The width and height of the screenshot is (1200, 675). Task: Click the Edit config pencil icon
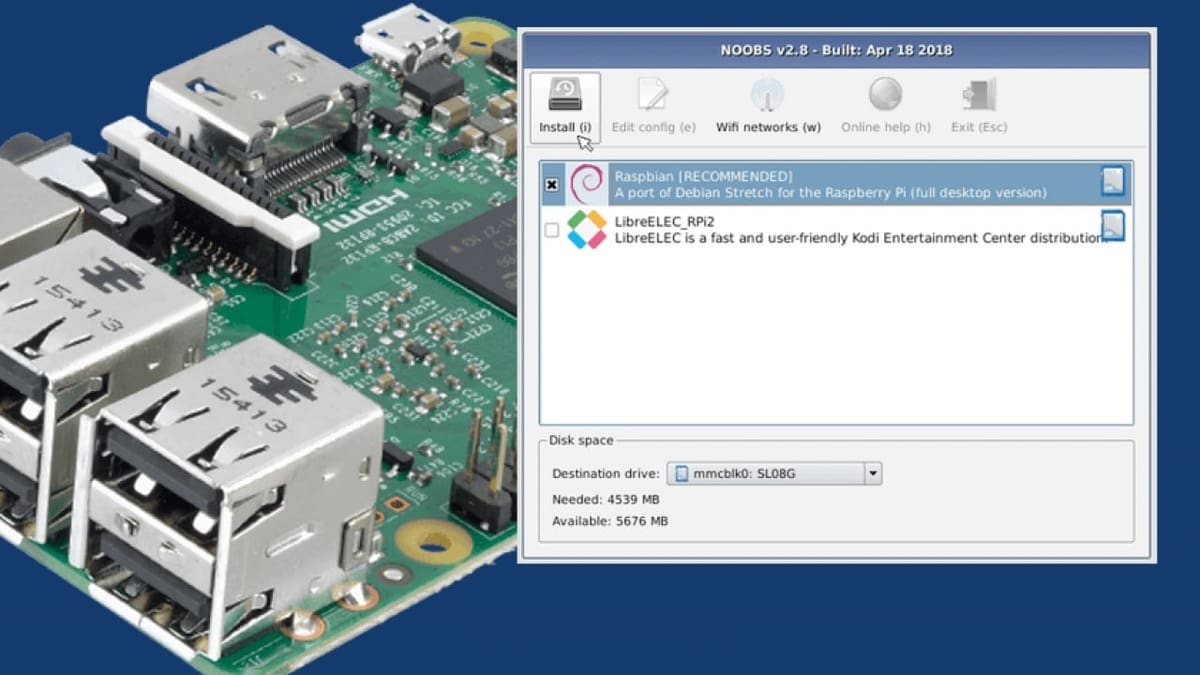click(x=653, y=96)
